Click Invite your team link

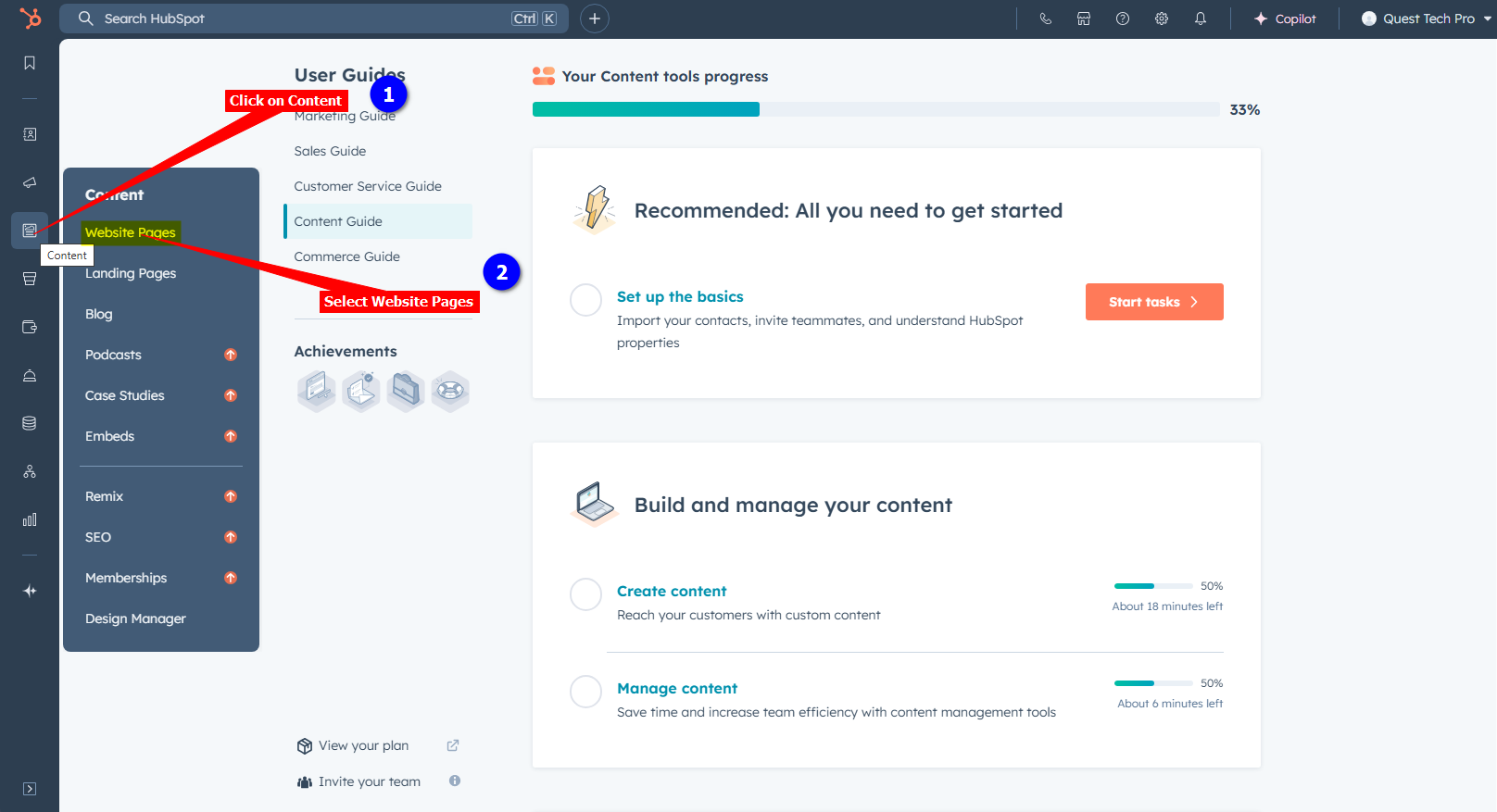click(369, 781)
